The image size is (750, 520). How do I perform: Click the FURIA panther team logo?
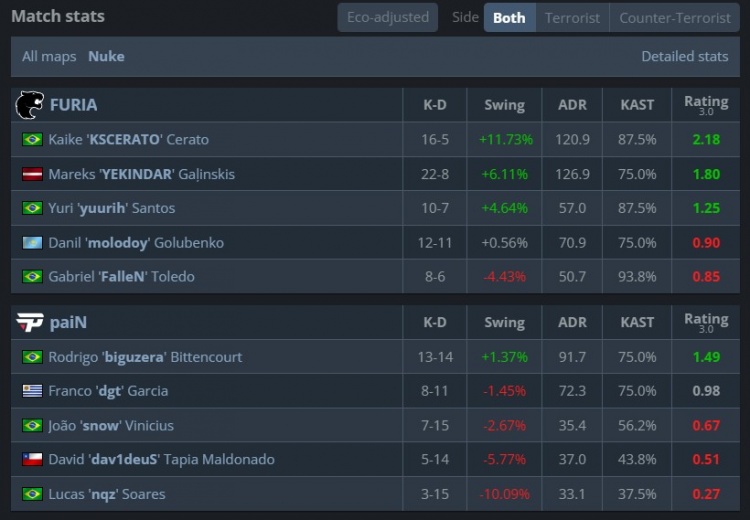(x=29, y=104)
